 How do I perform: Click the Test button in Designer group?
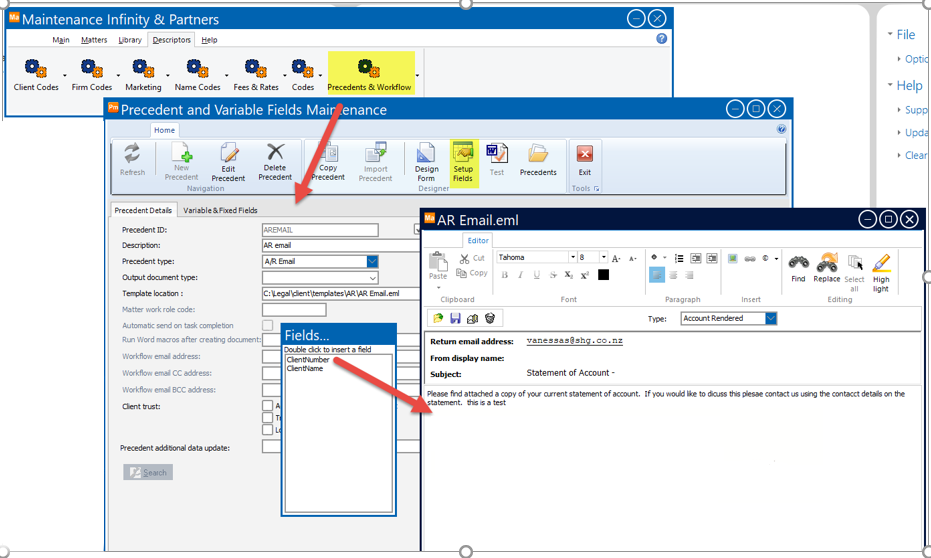(496, 159)
